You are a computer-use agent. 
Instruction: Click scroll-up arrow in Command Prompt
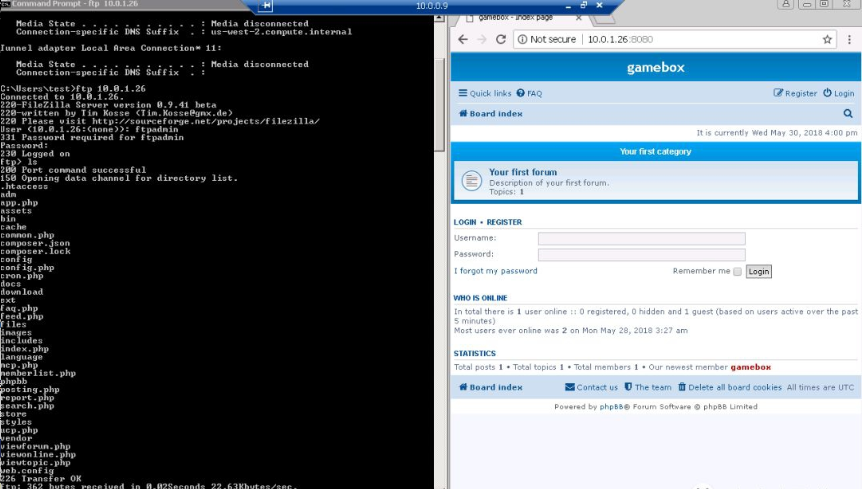(439, 18)
